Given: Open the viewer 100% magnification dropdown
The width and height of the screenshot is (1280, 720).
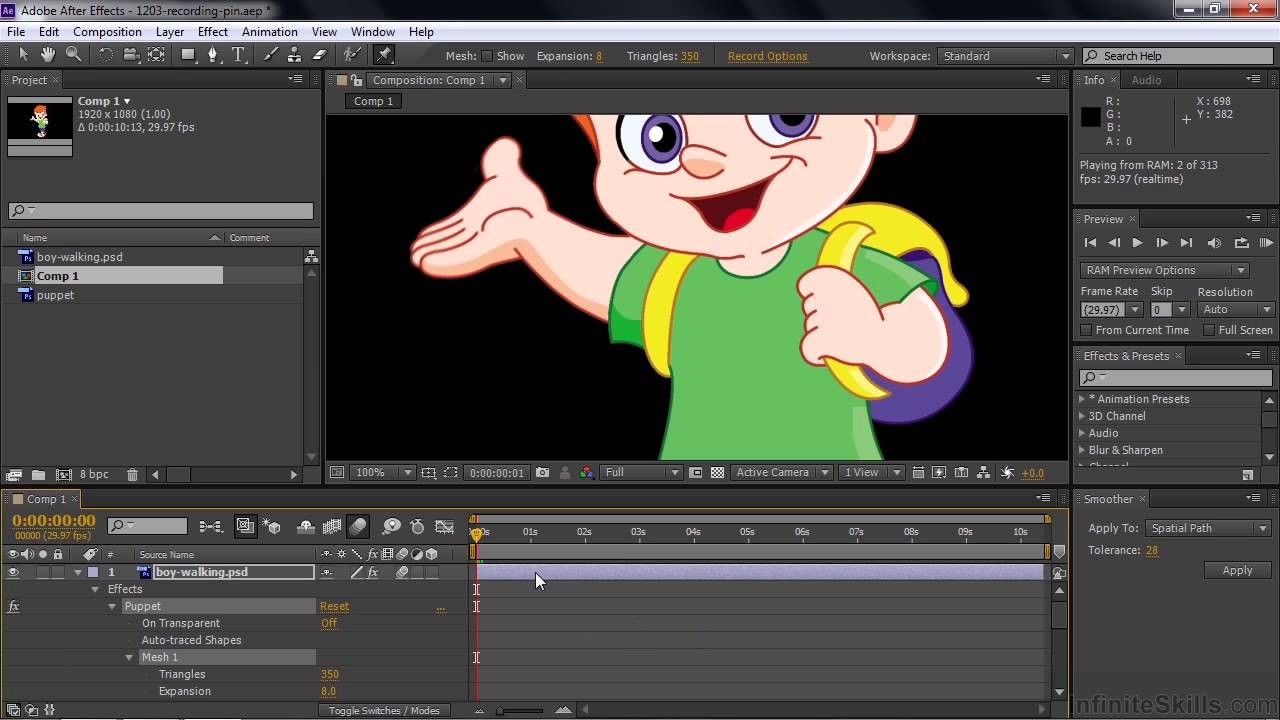Looking at the screenshot, I should tap(384, 473).
